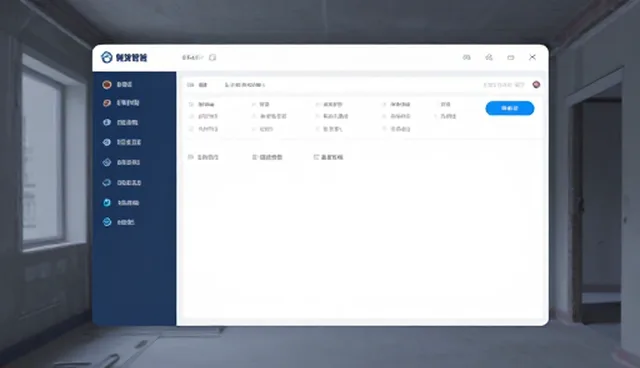This screenshot has height=368, width=640.
Task: Click the blue pill-shaped button
Action: [510, 108]
